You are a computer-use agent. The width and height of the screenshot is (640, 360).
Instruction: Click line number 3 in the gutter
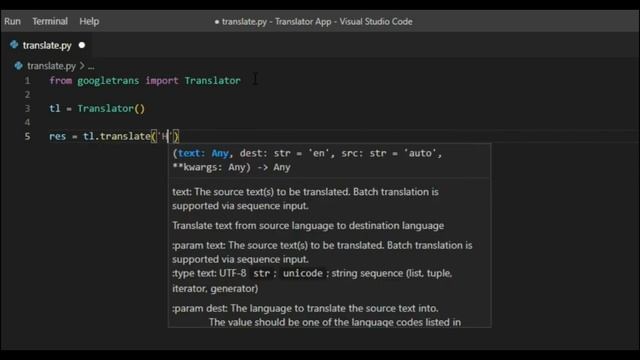click(x=27, y=109)
